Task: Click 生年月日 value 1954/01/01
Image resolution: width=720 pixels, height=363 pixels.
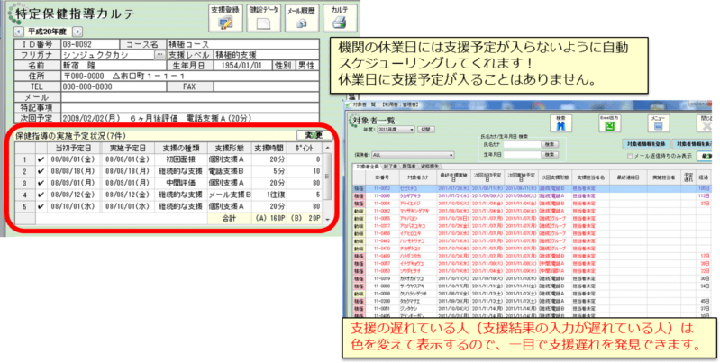Action: [242, 65]
